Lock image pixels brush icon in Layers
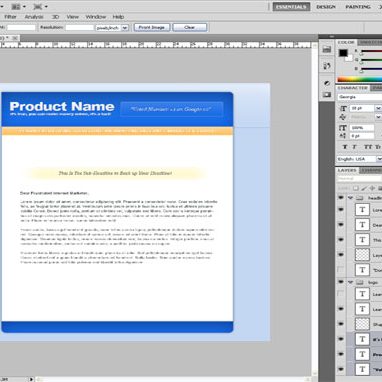The image size is (382, 382). click(x=364, y=188)
